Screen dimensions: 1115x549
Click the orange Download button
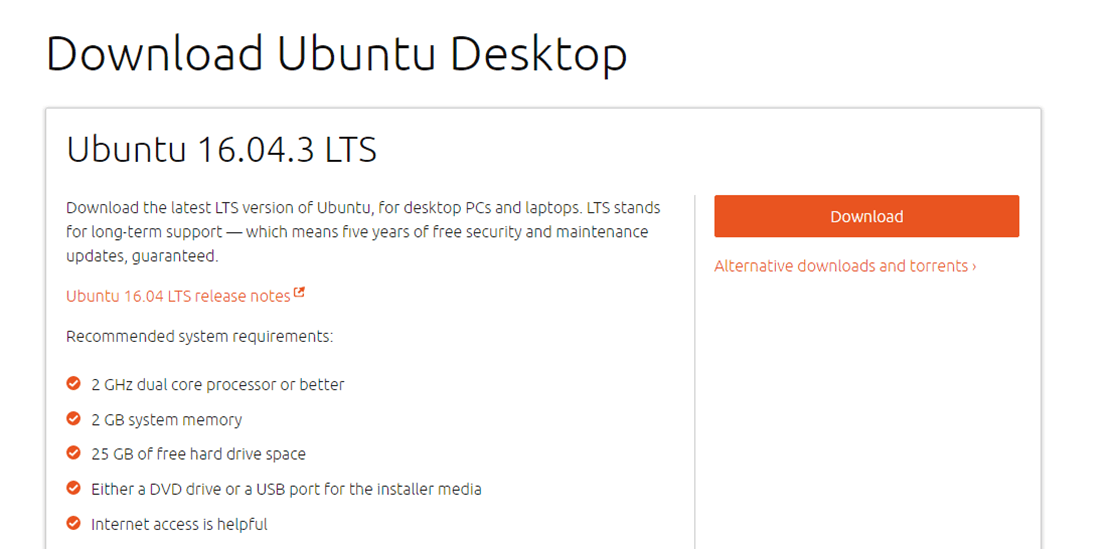[x=866, y=216]
